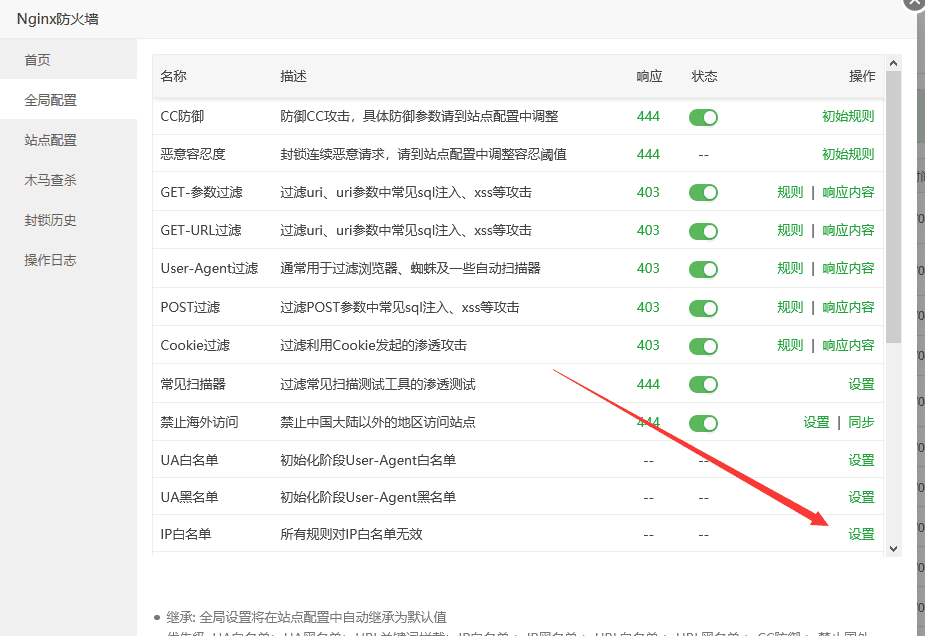This screenshot has width=925, height=636.
Task: Click the 403 response of Cookie过滤
Action: pyautogui.click(x=648, y=345)
